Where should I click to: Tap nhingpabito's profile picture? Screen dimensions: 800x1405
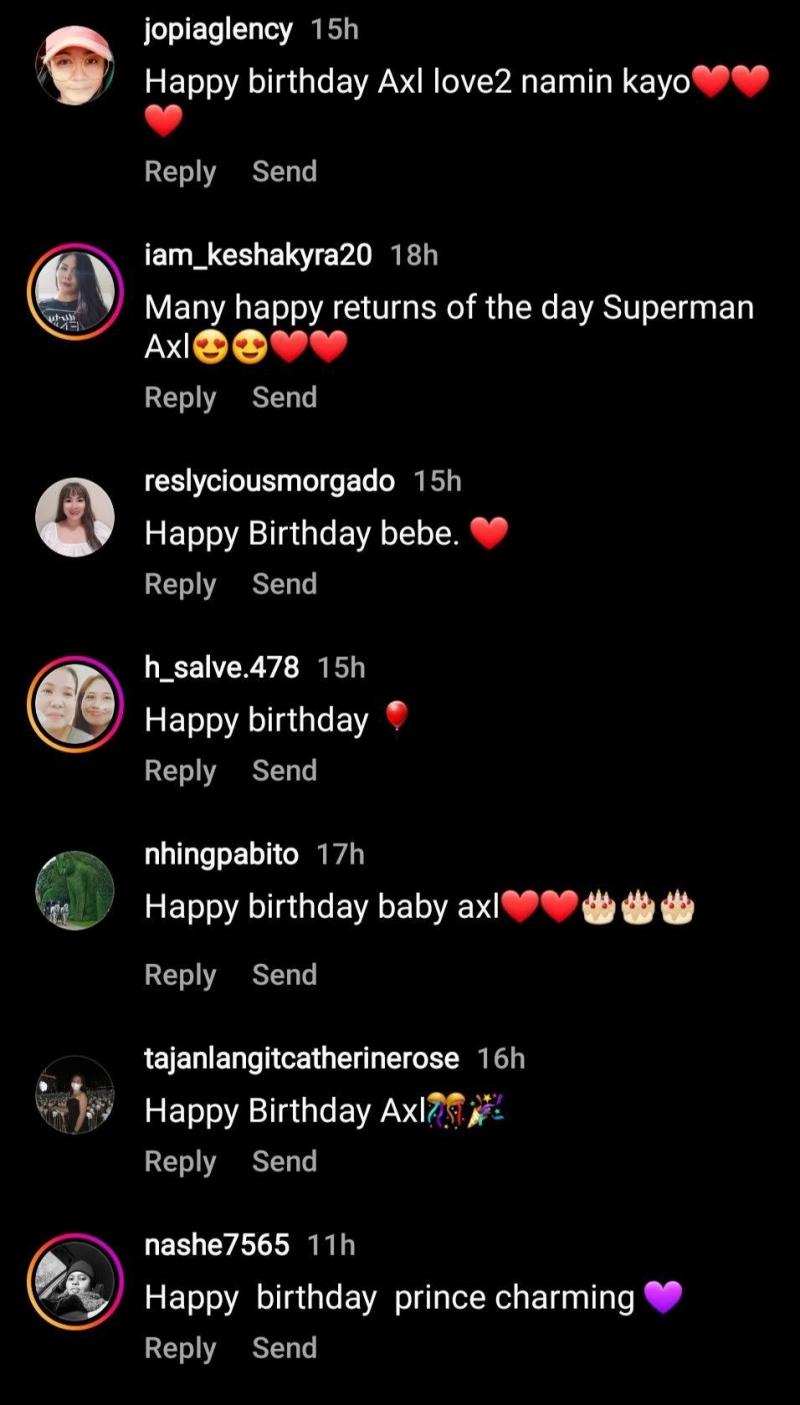pos(75,890)
